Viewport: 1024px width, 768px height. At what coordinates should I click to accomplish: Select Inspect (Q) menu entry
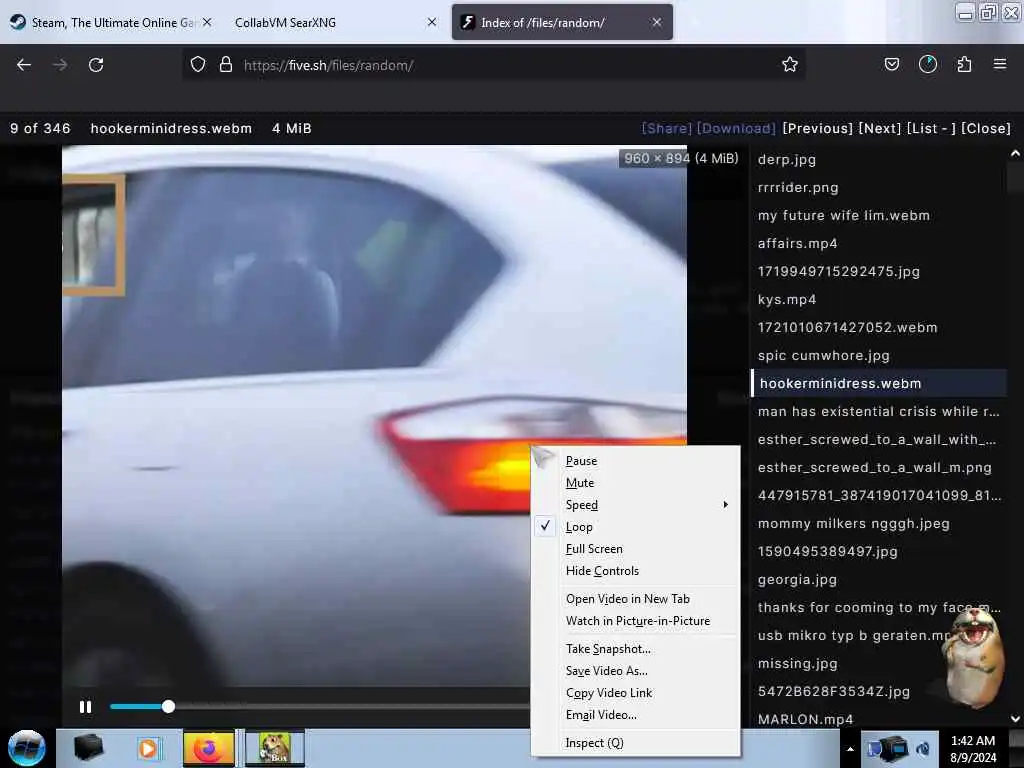[635, 743]
